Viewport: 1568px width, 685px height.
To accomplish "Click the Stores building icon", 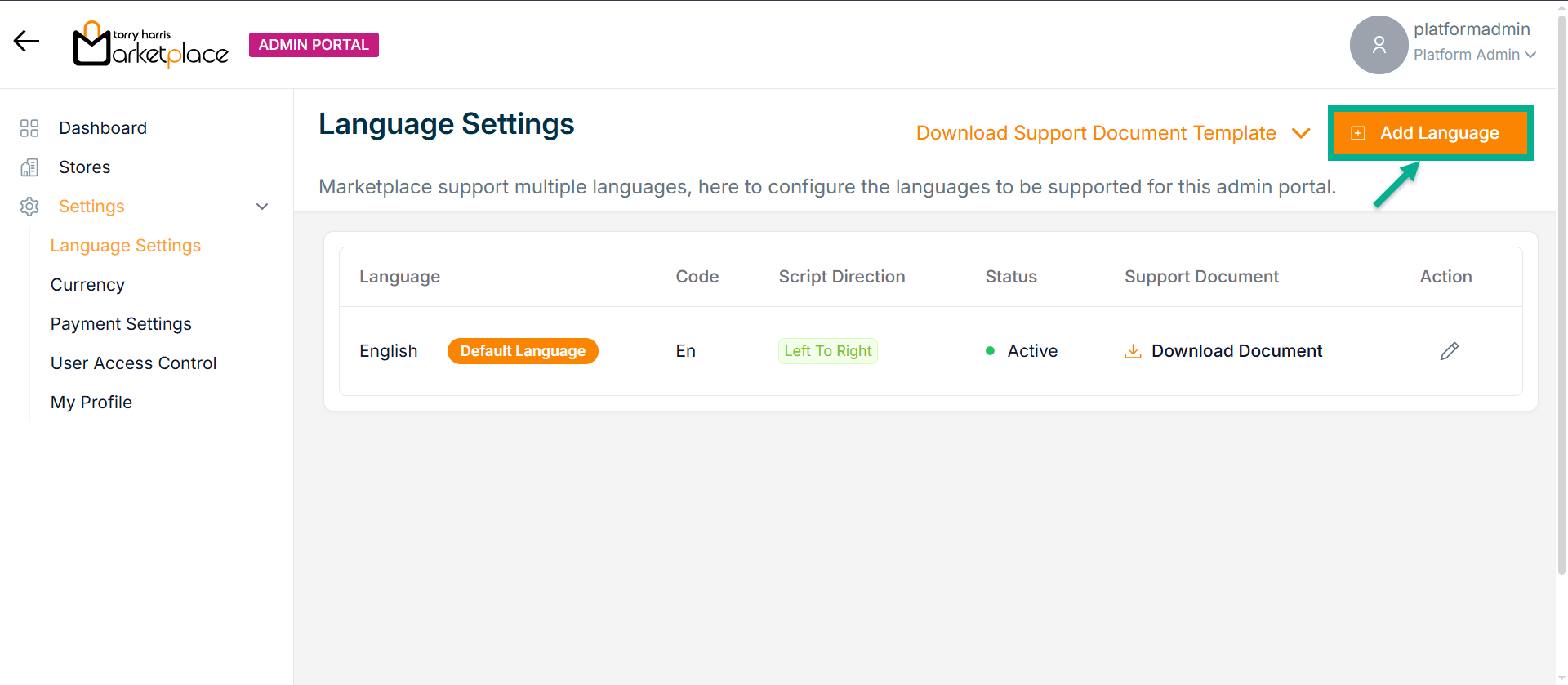I will 29,167.
